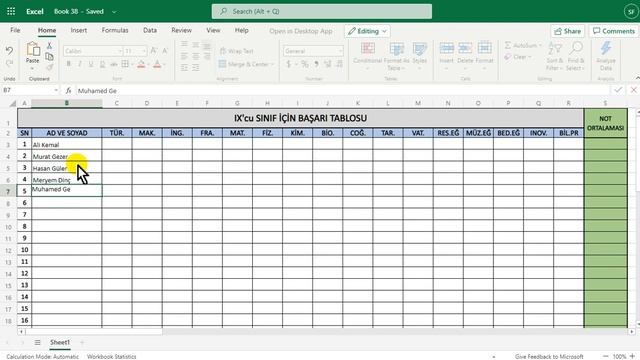Click the zoom out minus icon
The image size is (640, 360).
coord(606,356)
